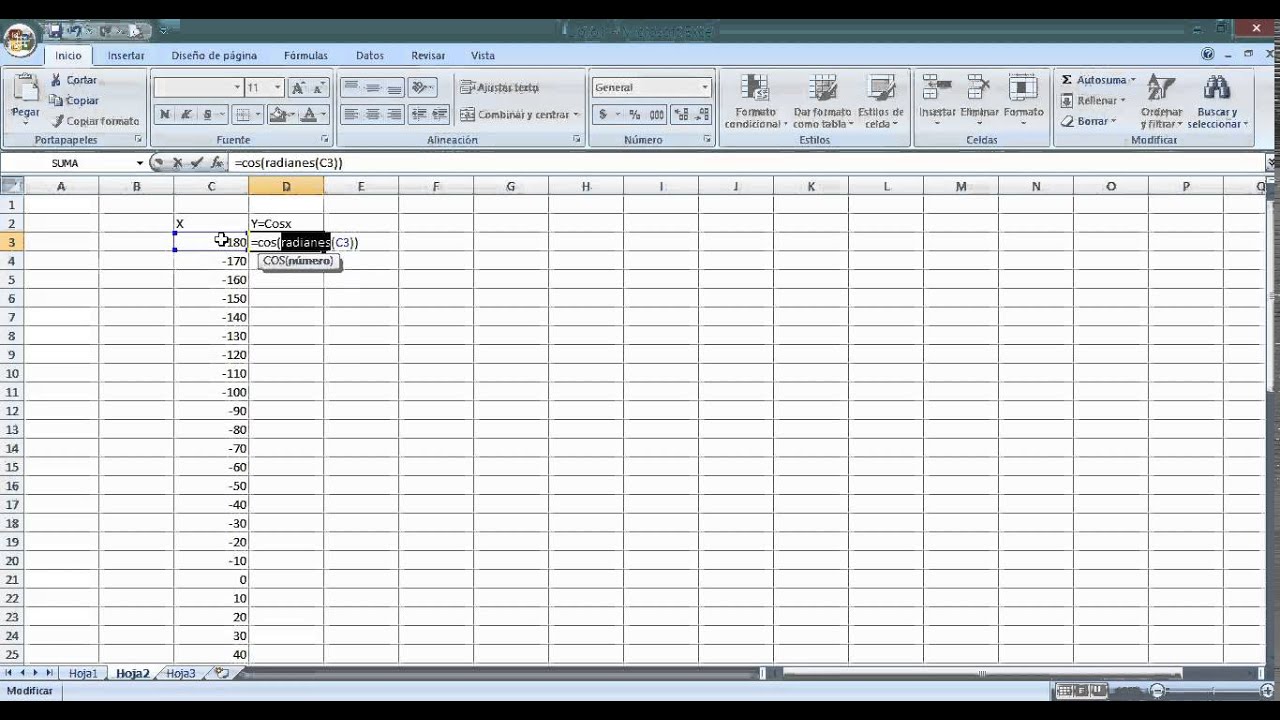Apply percent style format
The width and height of the screenshot is (1280, 720).
[634, 115]
